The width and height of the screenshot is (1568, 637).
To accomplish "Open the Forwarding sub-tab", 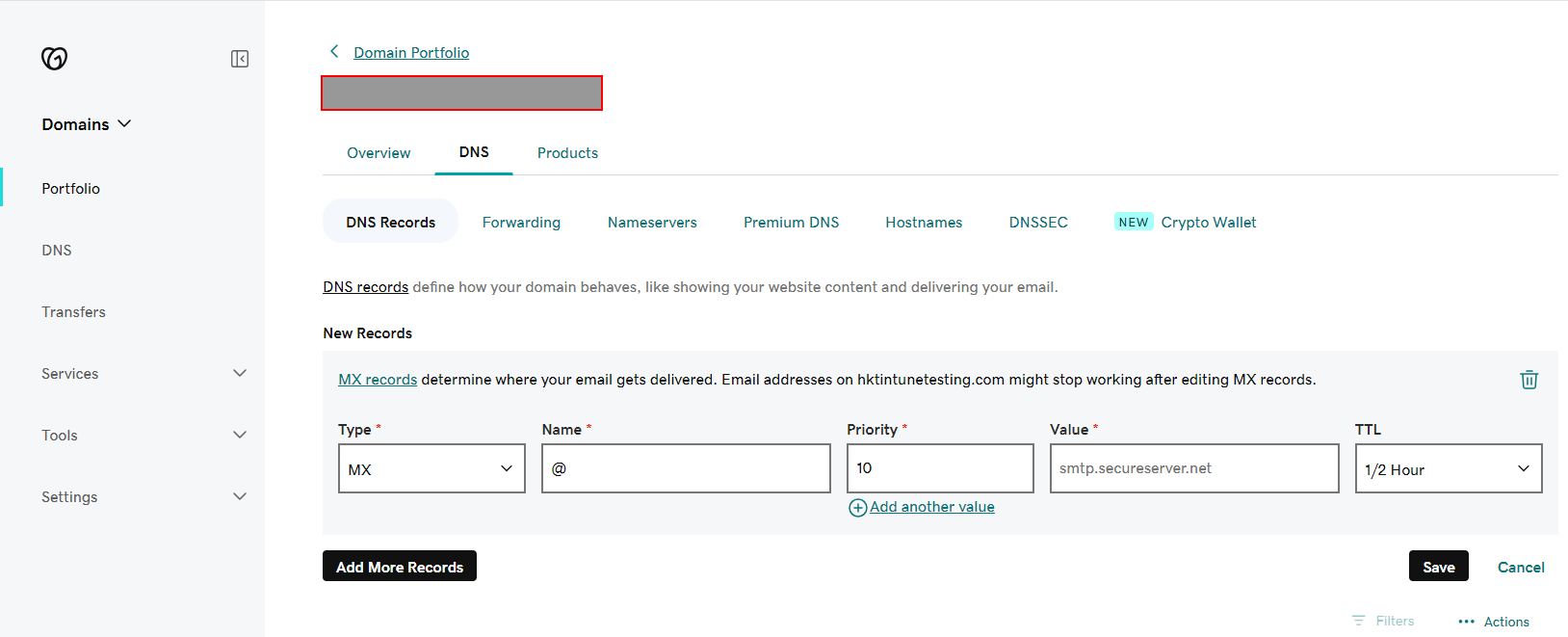I will point(521,223).
